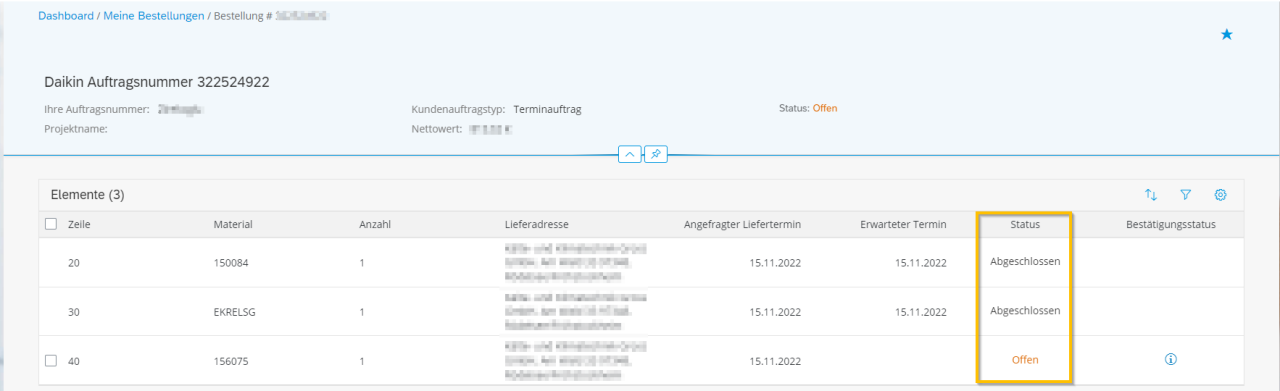
Task: Click the Material column header
Action: [233, 224]
